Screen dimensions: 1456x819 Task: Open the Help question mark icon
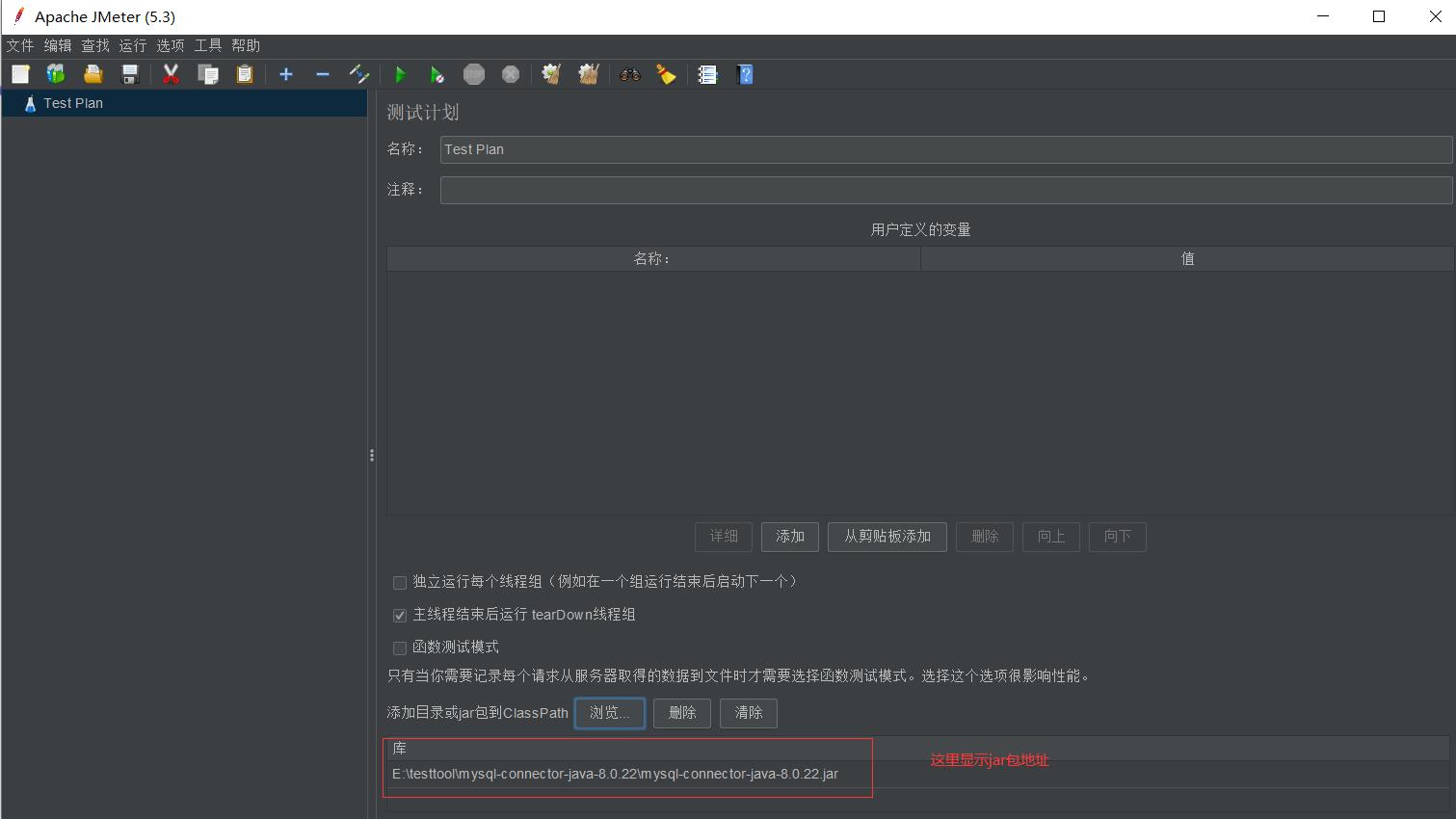pos(745,74)
